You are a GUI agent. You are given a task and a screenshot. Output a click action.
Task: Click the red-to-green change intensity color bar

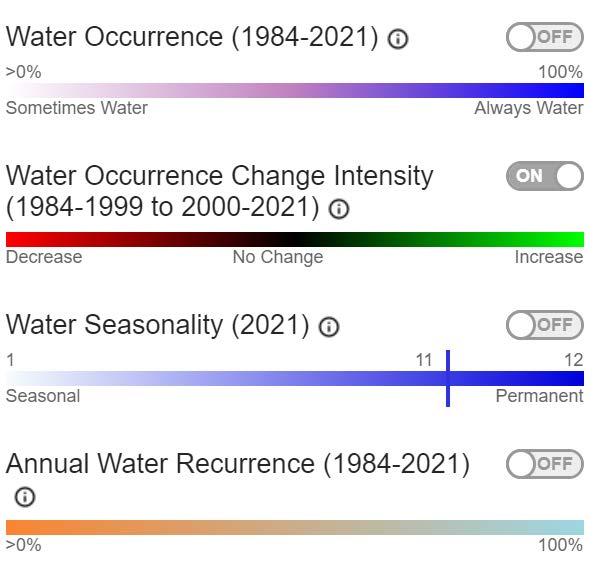294,239
